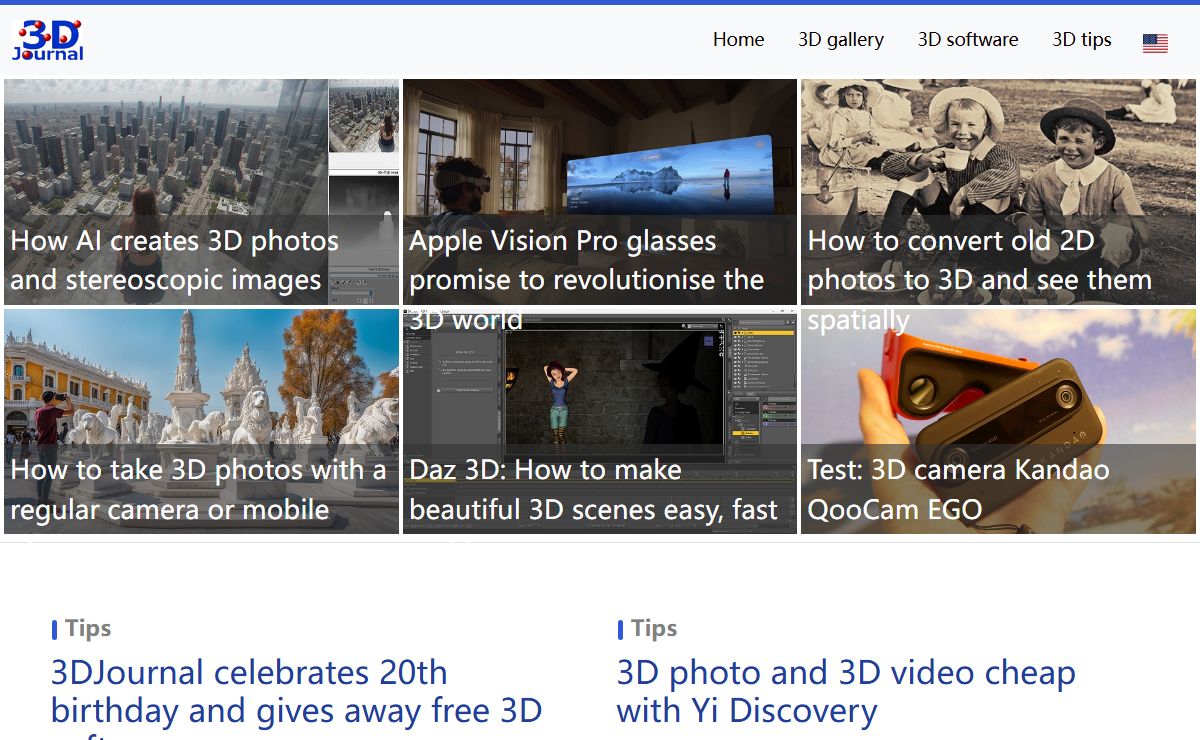
Task: Click the 'How AI creates 3D photos' headline
Action: (x=175, y=260)
